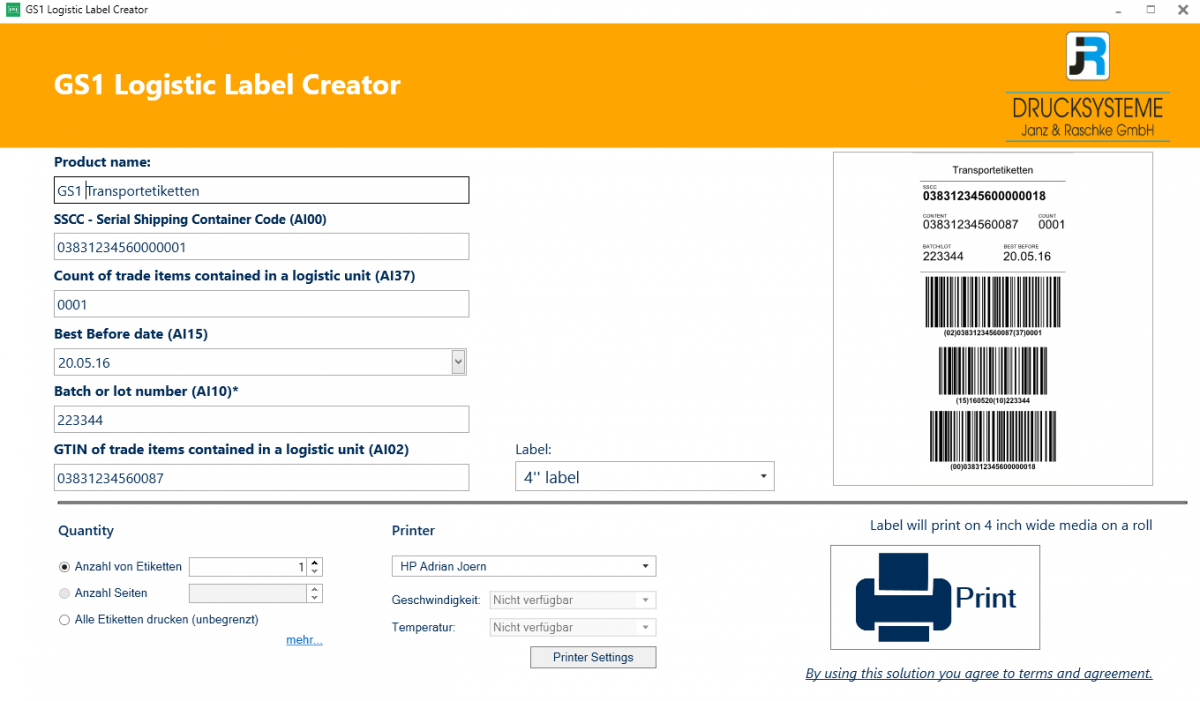Click the GS1 app icon in the title bar
1200x701 pixels.
click(x=12, y=10)
